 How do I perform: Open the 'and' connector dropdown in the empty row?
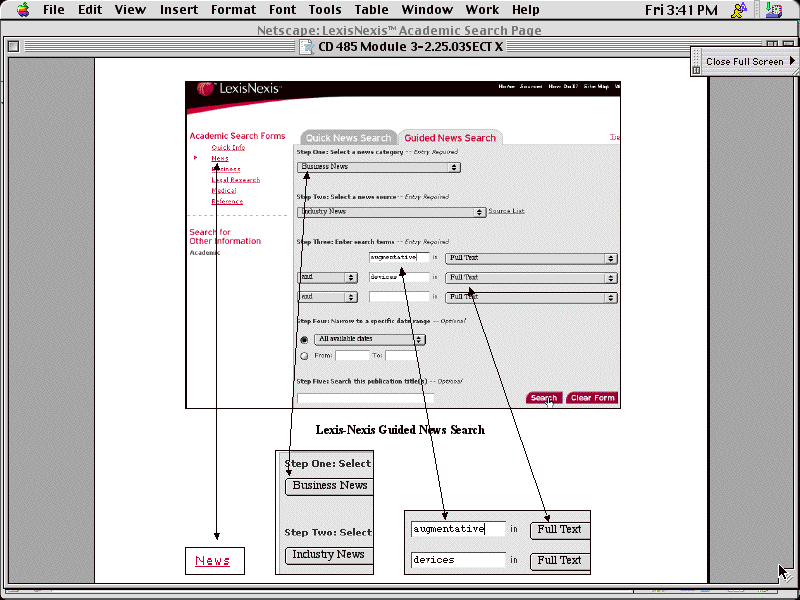pyautogui.click(x=327, y=296)
